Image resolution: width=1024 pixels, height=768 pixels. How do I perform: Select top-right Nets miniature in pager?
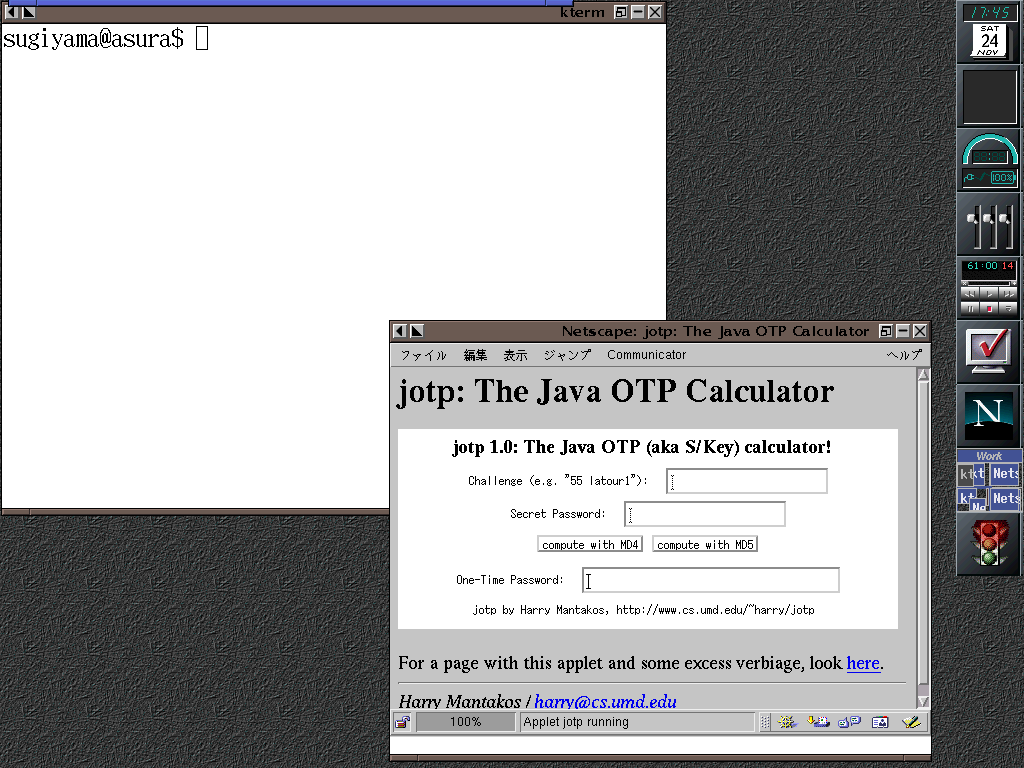1004,473
